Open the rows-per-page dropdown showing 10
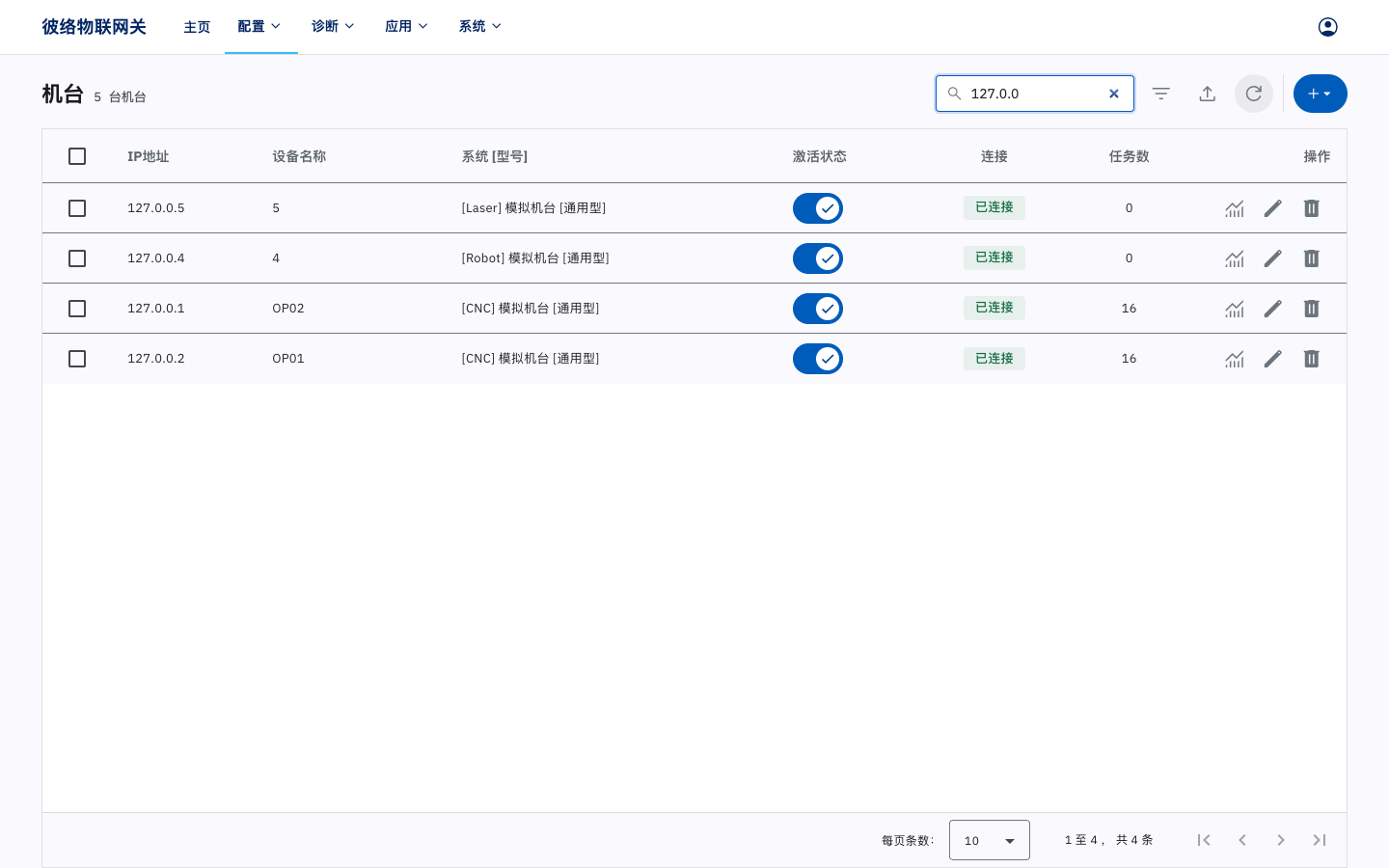The image size is (1389, 868). 990,840
